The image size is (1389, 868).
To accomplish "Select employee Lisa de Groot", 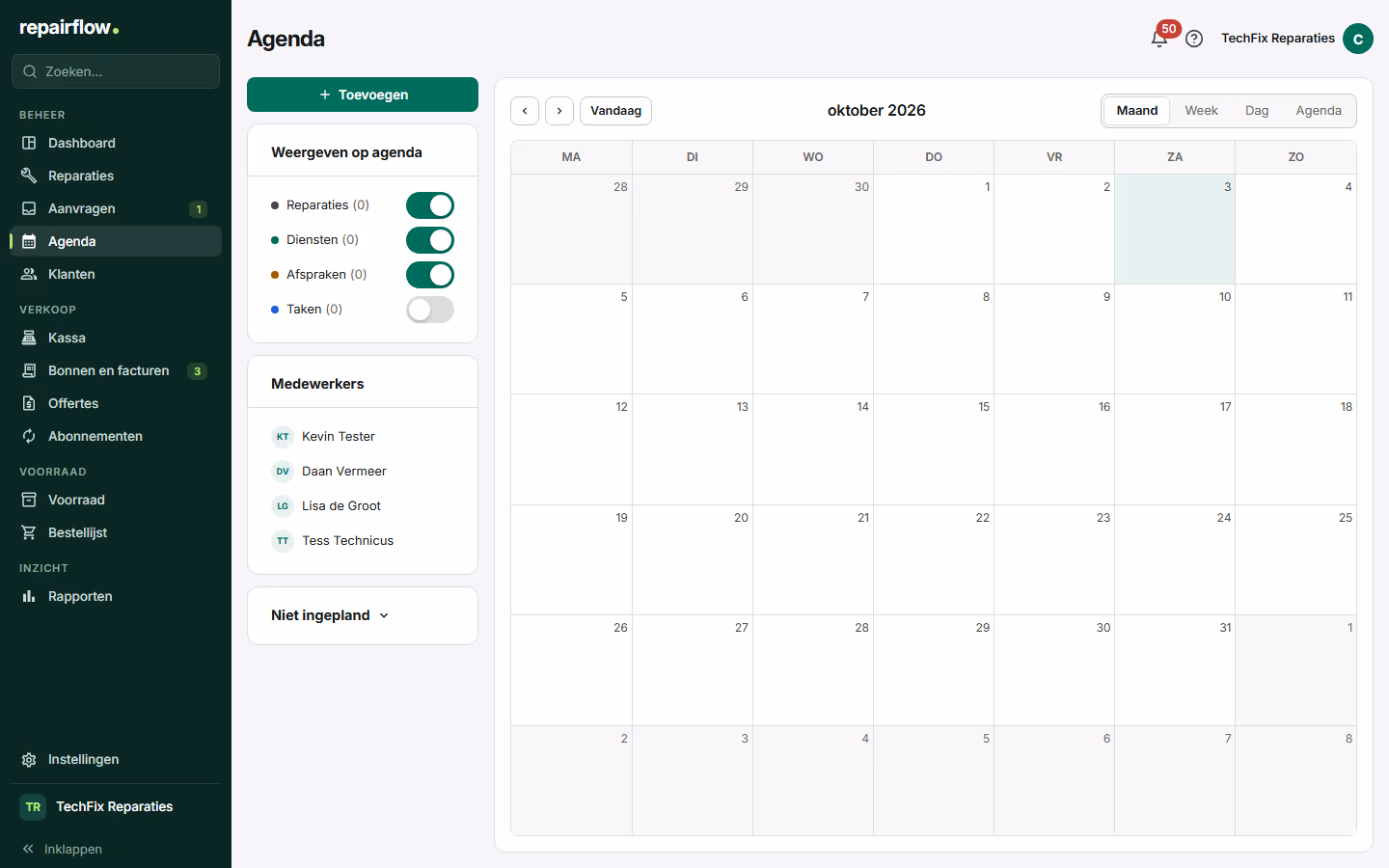I will 326,505.
